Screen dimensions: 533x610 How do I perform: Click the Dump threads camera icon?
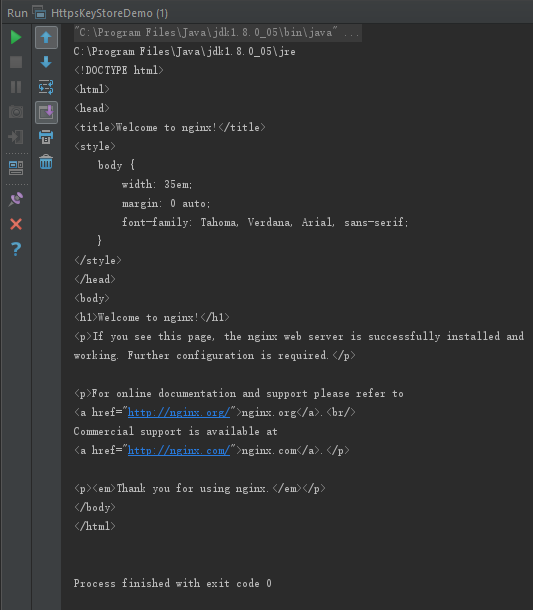pyautogui.click(x=16, y=112)
